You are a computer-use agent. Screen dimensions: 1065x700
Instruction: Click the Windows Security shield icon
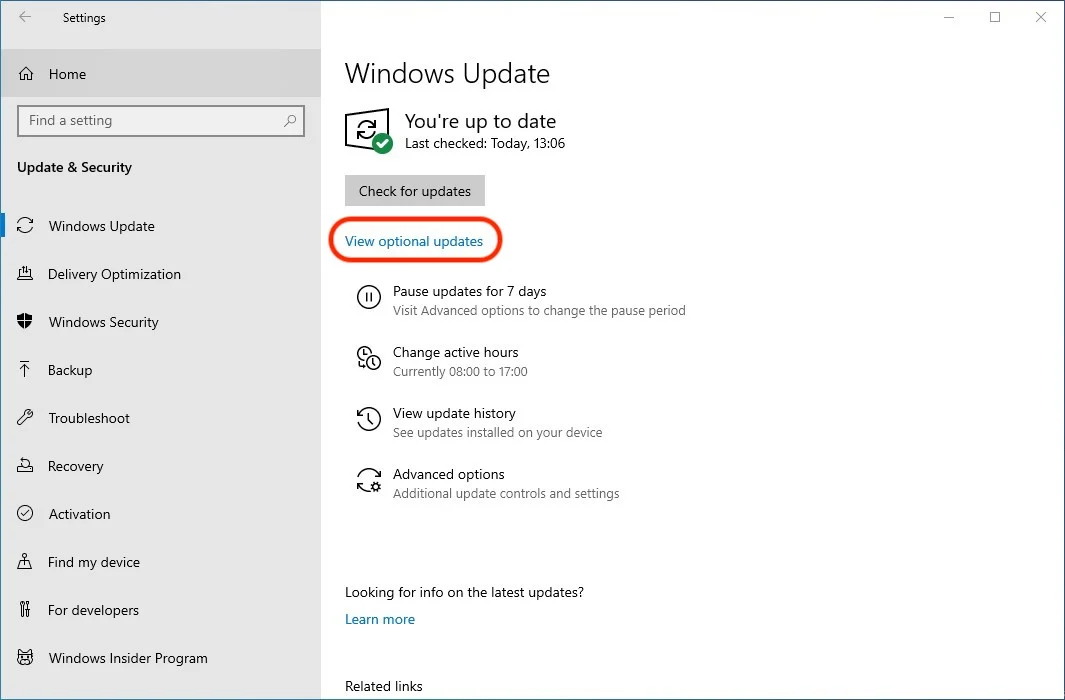(x=26, y=322)
